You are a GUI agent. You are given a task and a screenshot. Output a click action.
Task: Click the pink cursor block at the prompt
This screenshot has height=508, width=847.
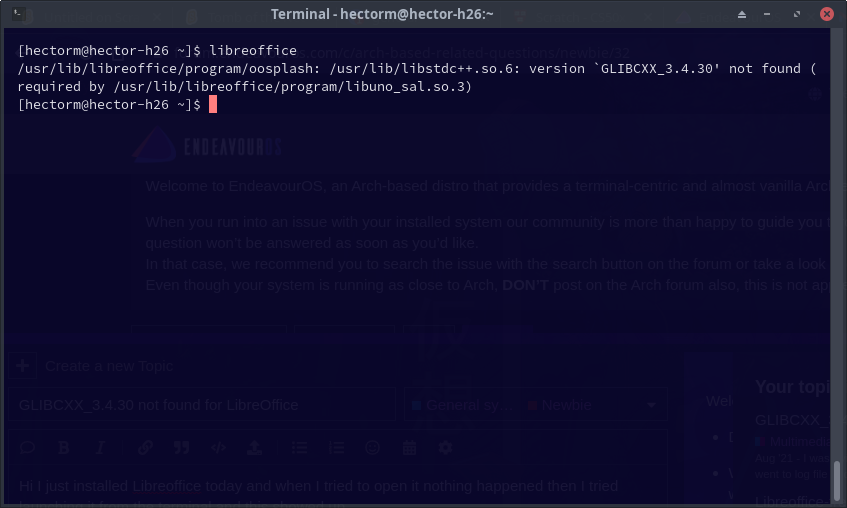[213, 104]
